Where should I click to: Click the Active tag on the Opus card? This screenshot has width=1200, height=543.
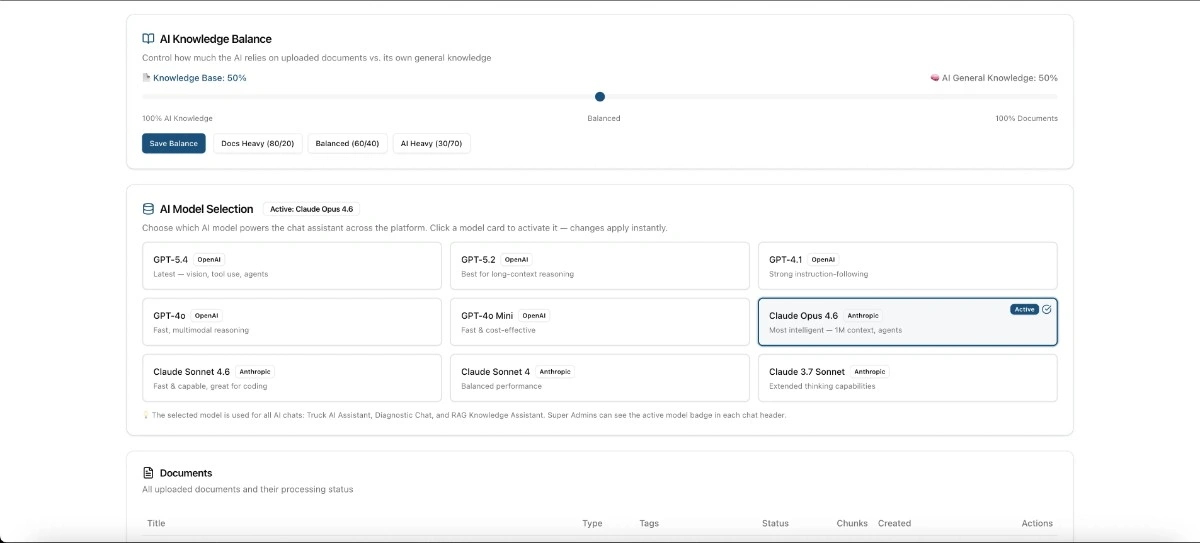1025,309
